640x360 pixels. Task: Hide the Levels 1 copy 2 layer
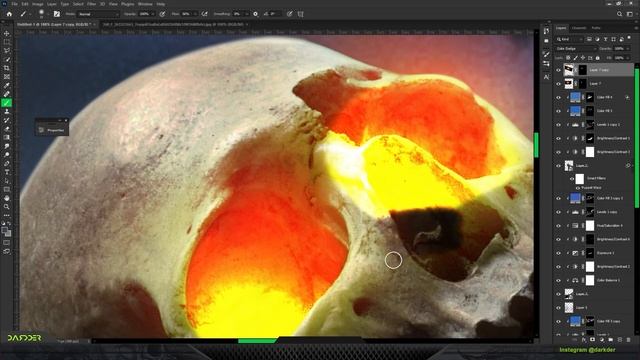point(558,125)
